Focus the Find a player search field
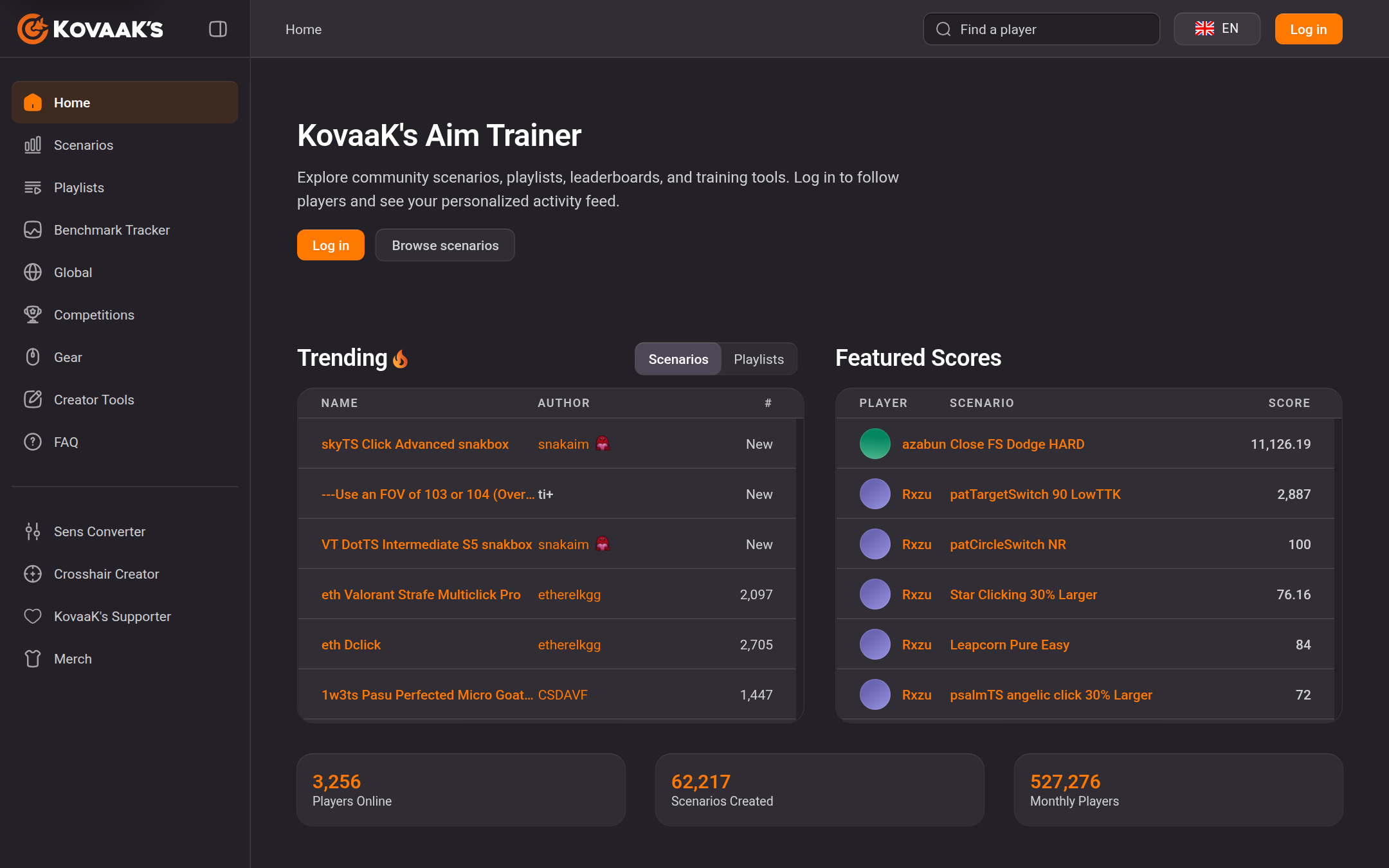Screen dimensions: 1389x868 click(x=1042, y=29)
